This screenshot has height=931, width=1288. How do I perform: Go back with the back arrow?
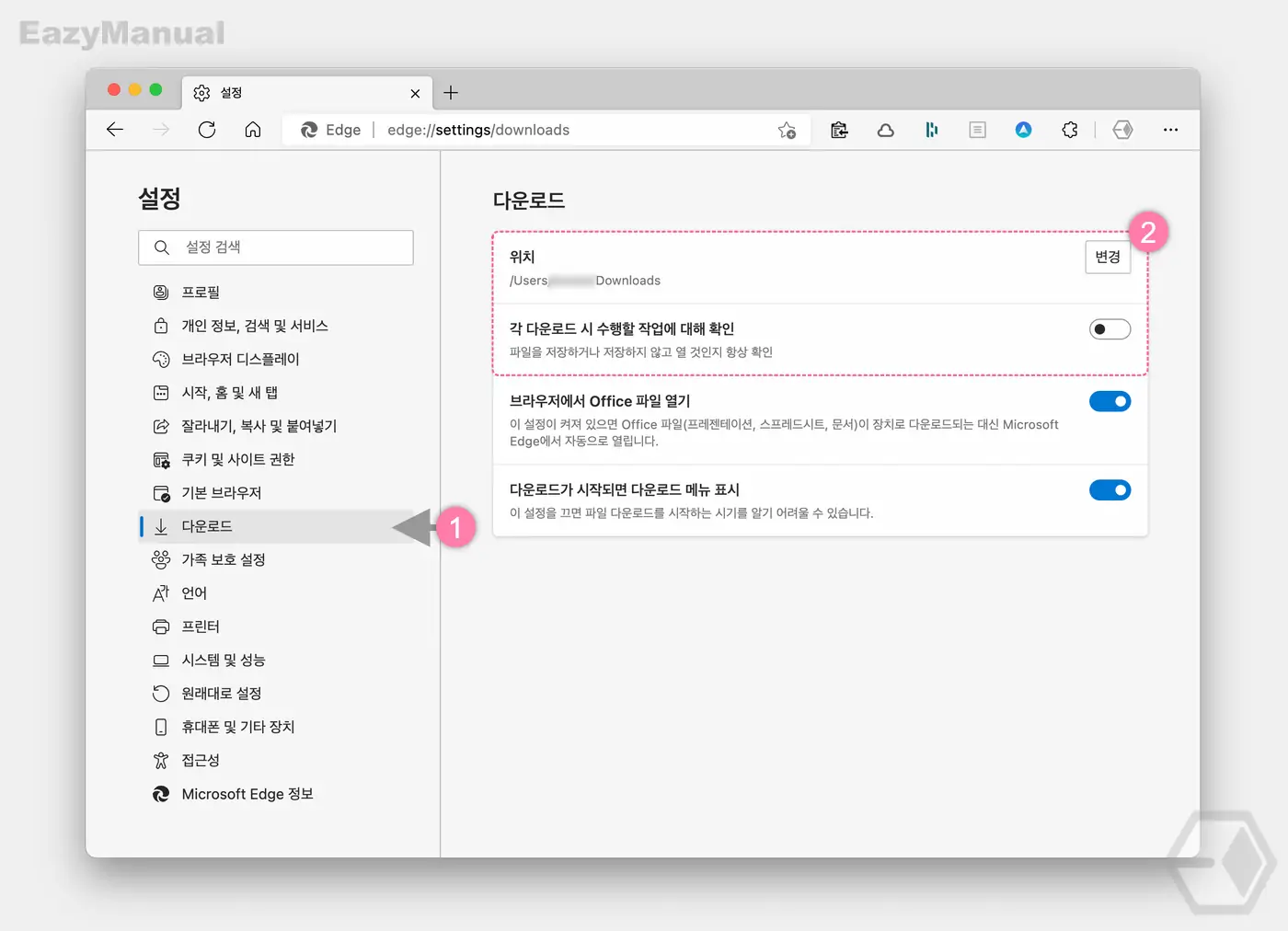pyautogui.click(x=115, y=130)
